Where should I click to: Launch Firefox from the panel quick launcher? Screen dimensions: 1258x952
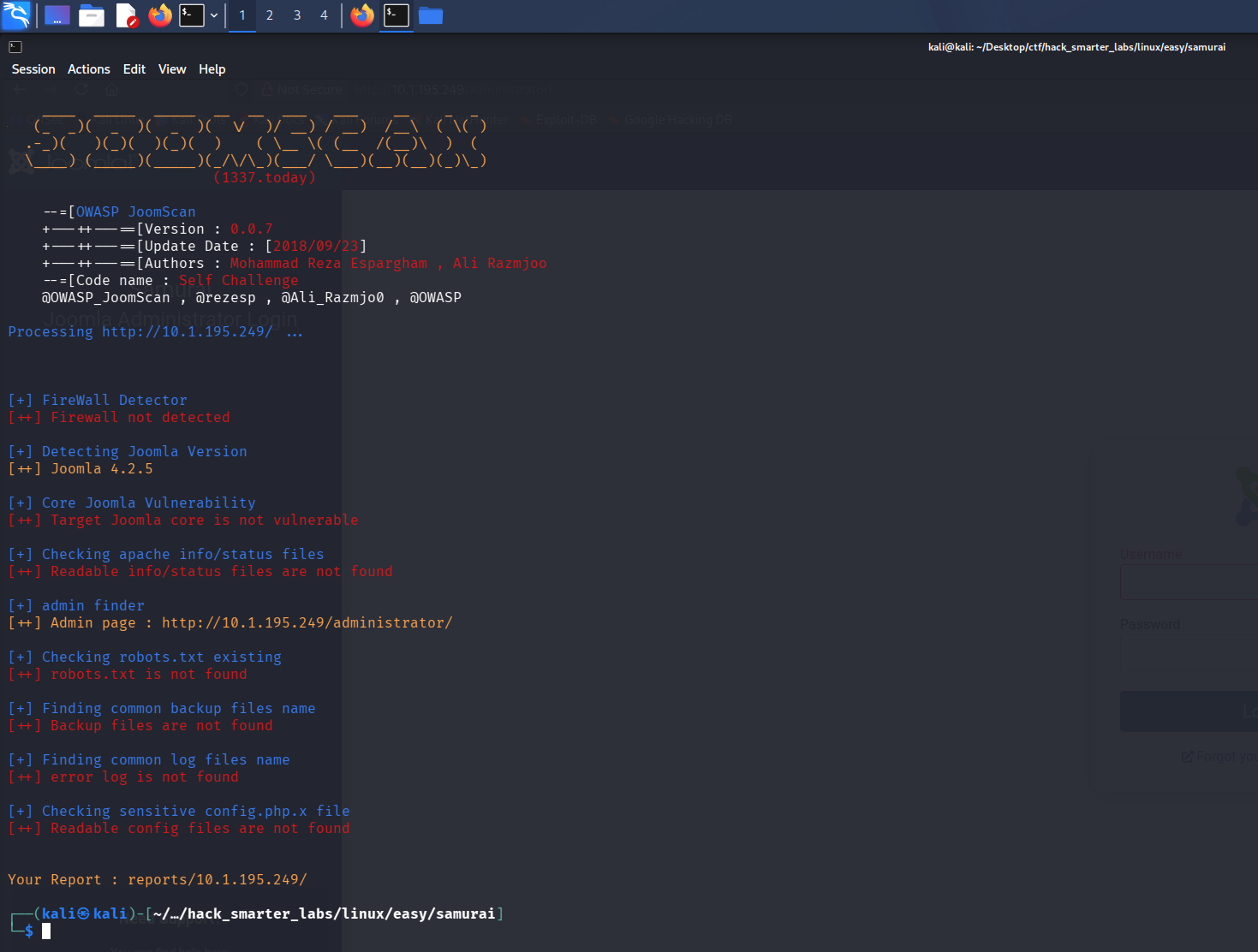click(160, 15)
